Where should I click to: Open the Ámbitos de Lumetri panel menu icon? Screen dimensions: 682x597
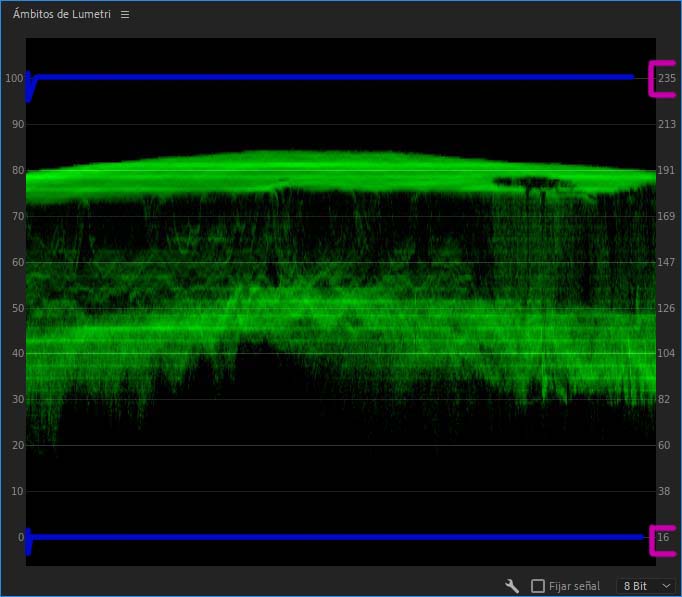tap(125, 15)
